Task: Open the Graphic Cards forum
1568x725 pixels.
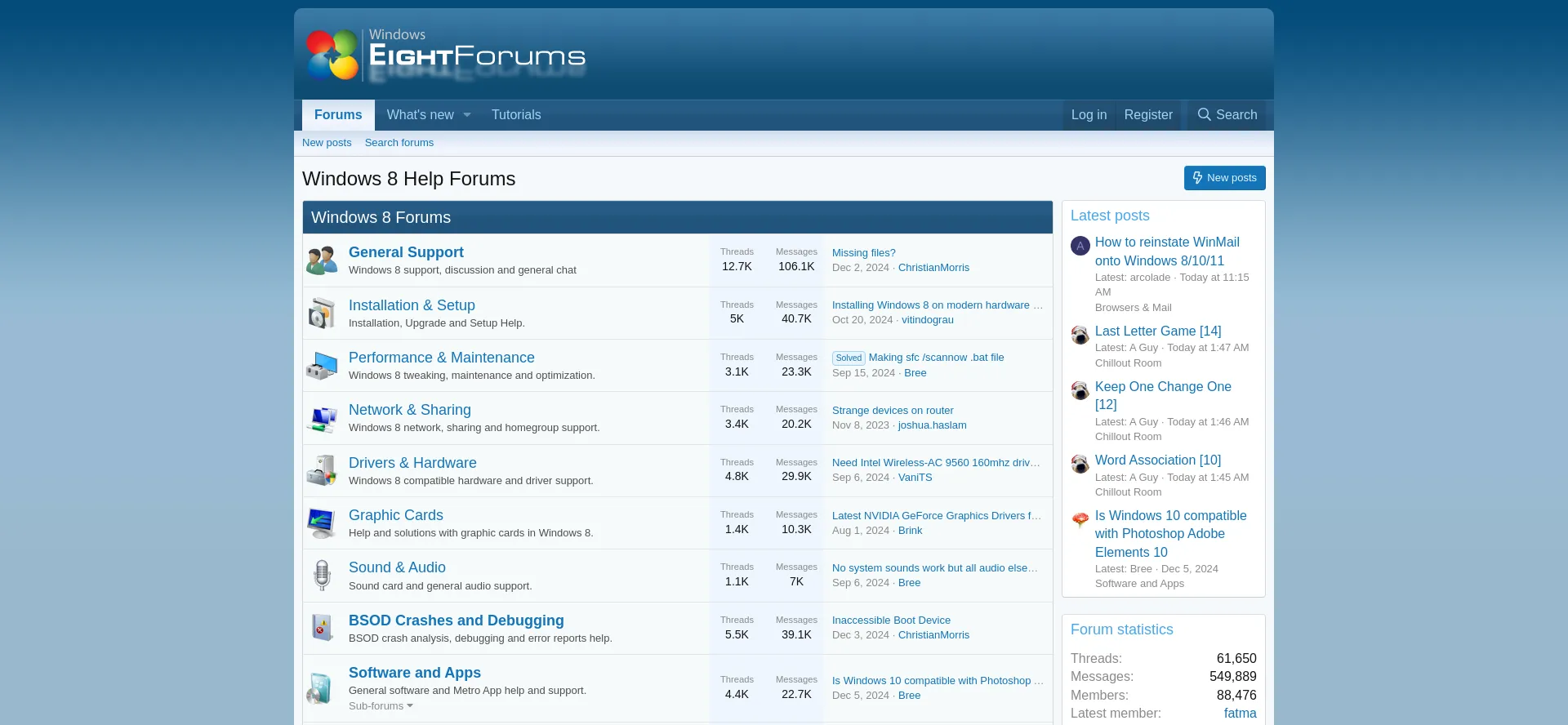Action: 396,515
